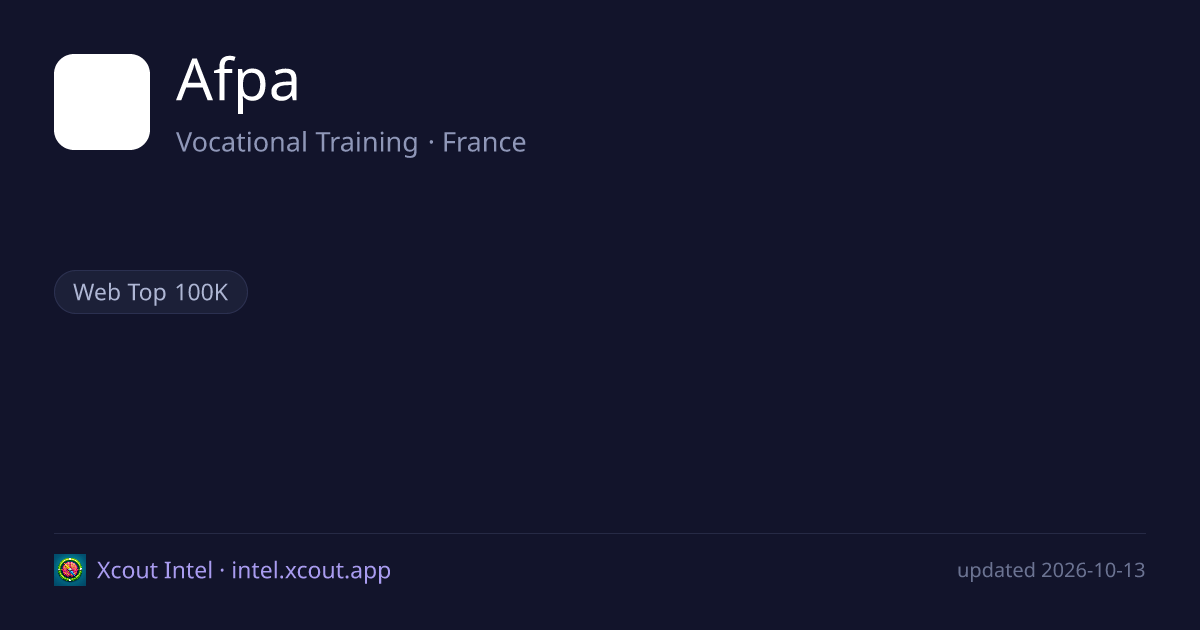Click the Xcout Intel brand name

point(154,571)
